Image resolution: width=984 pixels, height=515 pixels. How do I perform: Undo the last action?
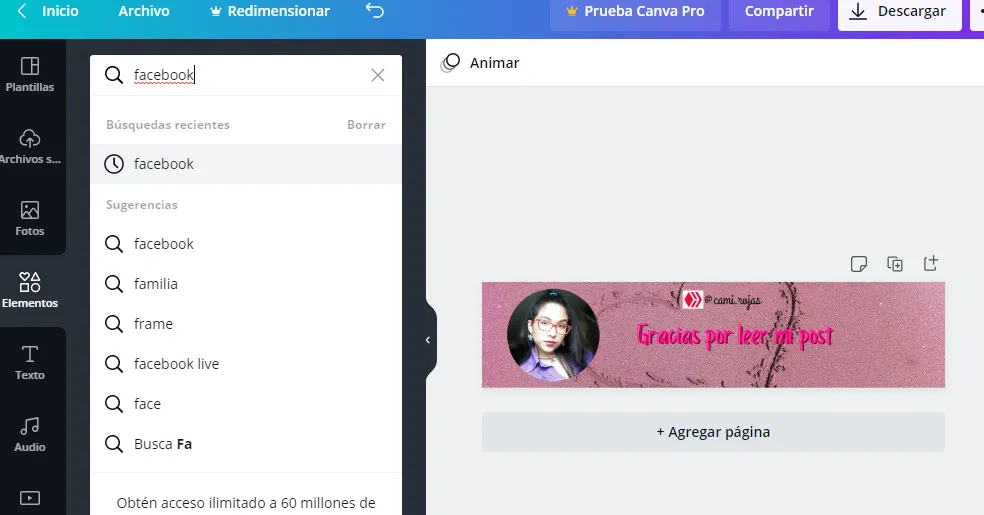(x=375, y=11)
